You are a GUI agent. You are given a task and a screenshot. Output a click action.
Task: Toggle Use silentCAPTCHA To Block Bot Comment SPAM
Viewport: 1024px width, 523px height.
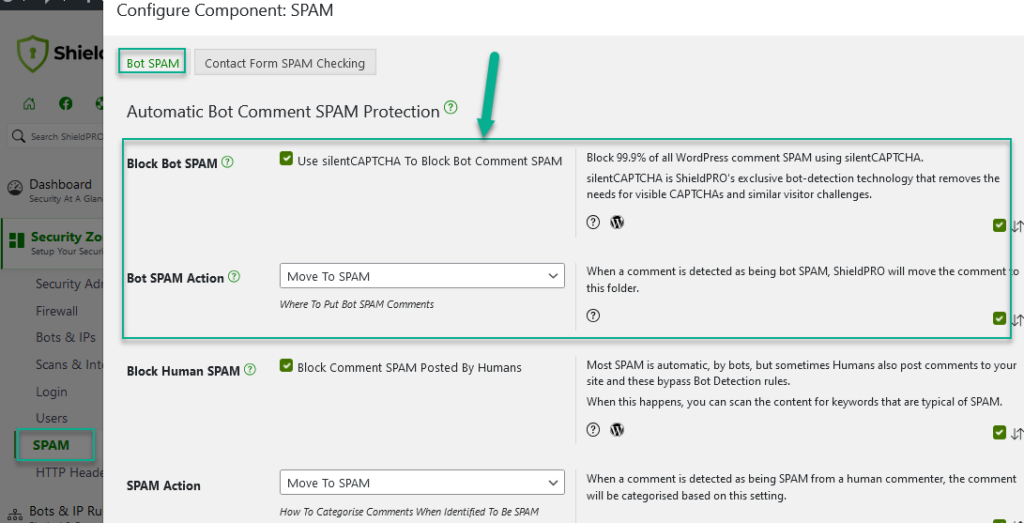pos(287,159)
